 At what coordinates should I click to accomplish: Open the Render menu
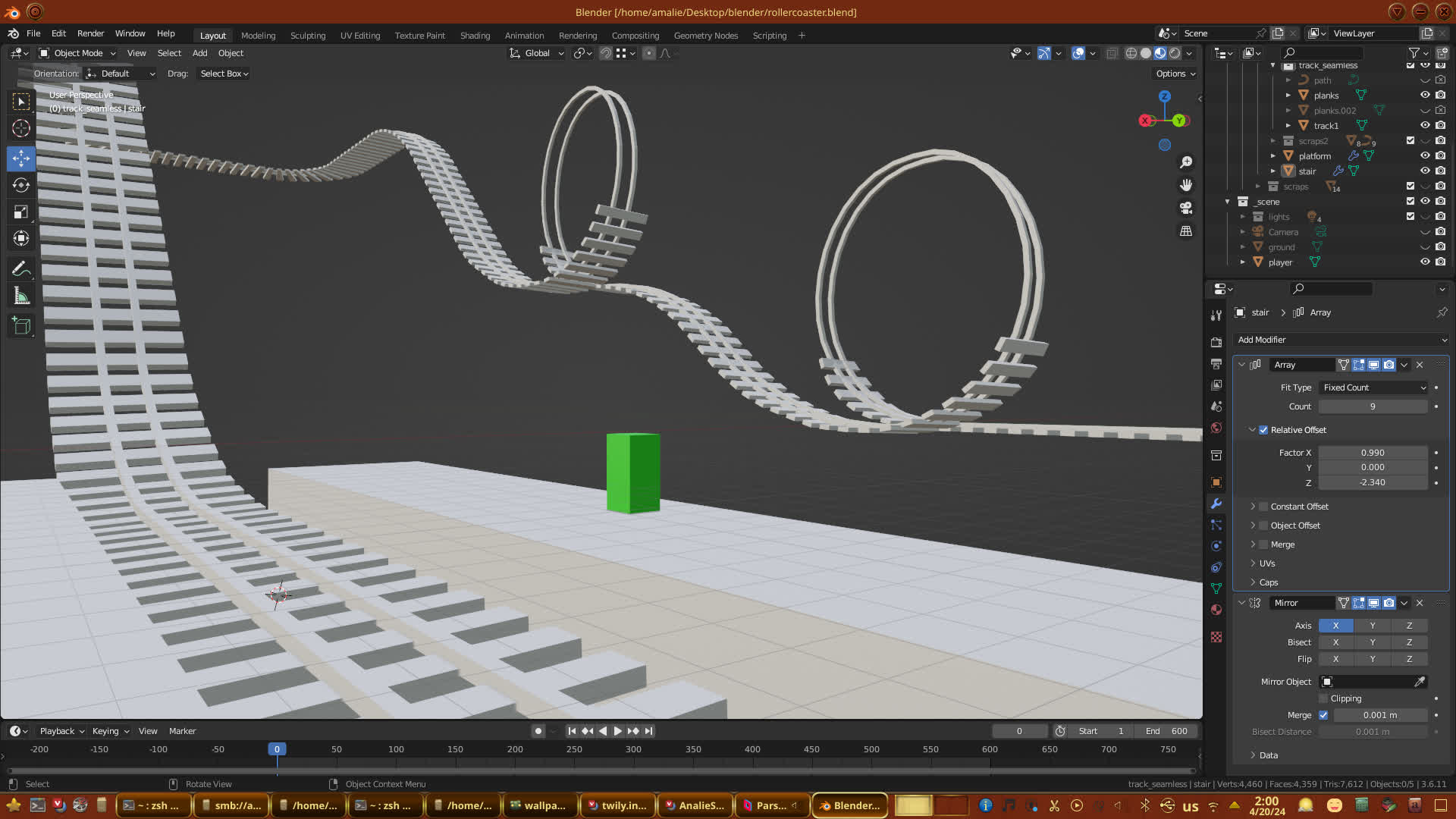coord(90,33)
